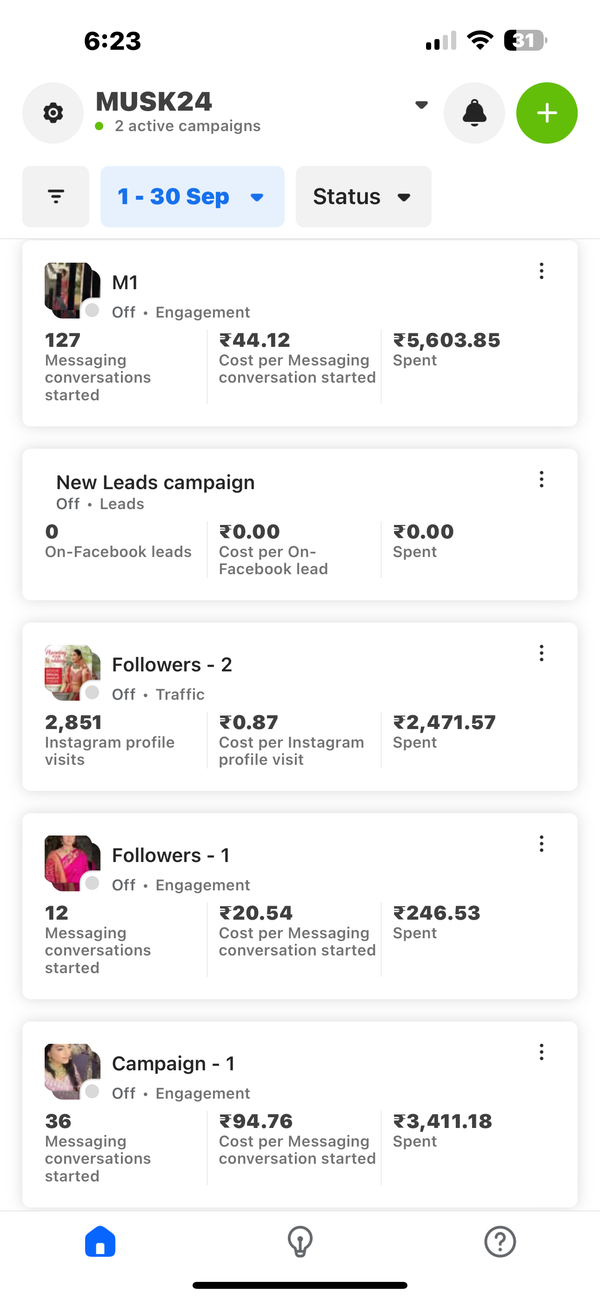600x1300 pixels.
Task: Toggle M1 campaign status indicator
Action: (92, 311)
